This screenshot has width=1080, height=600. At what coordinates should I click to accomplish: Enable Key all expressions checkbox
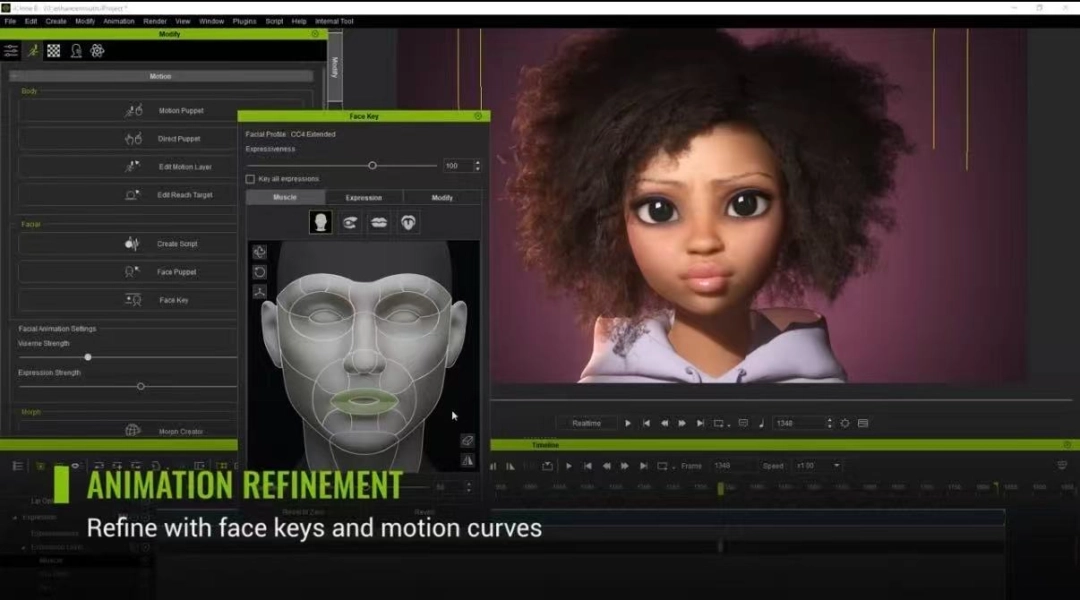tap(250, 179)
